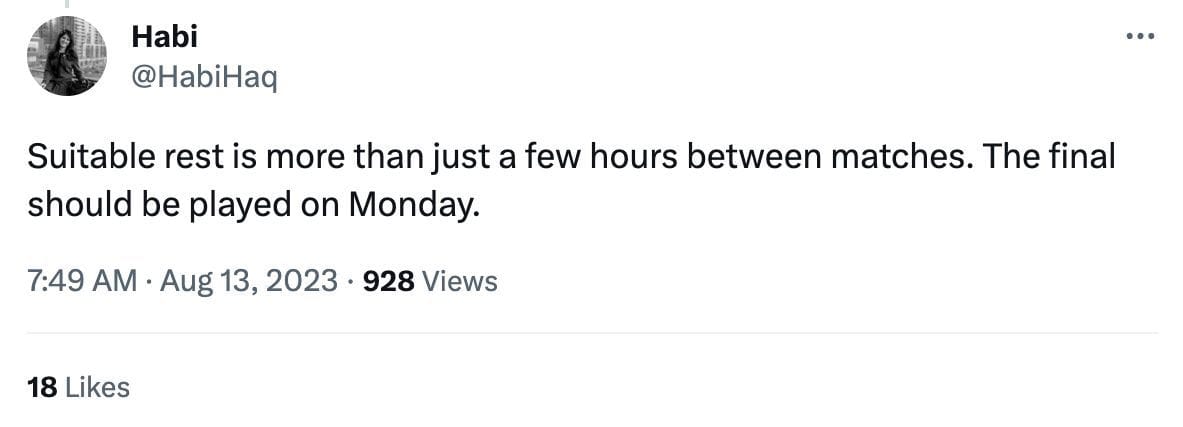Open the Habi display name link
Viewport: 1183px width, 427px height.
(165, 38)
